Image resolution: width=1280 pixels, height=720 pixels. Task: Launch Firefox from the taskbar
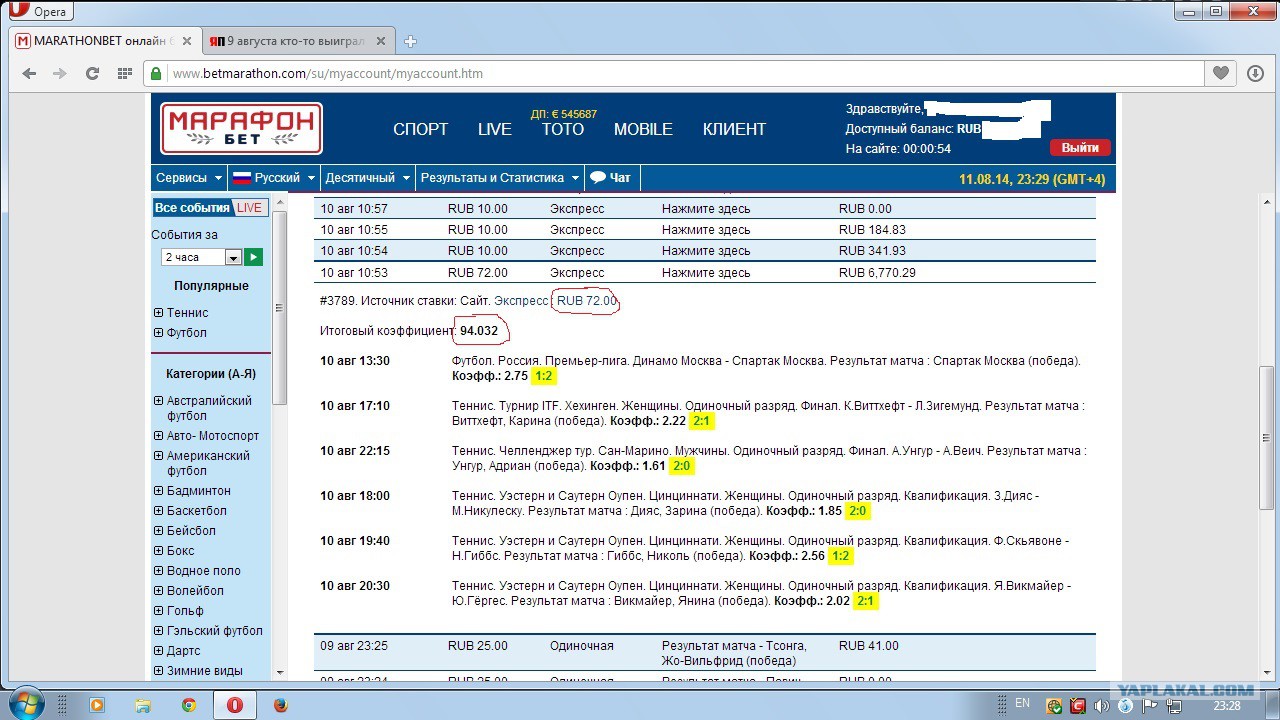pos(281,705)
